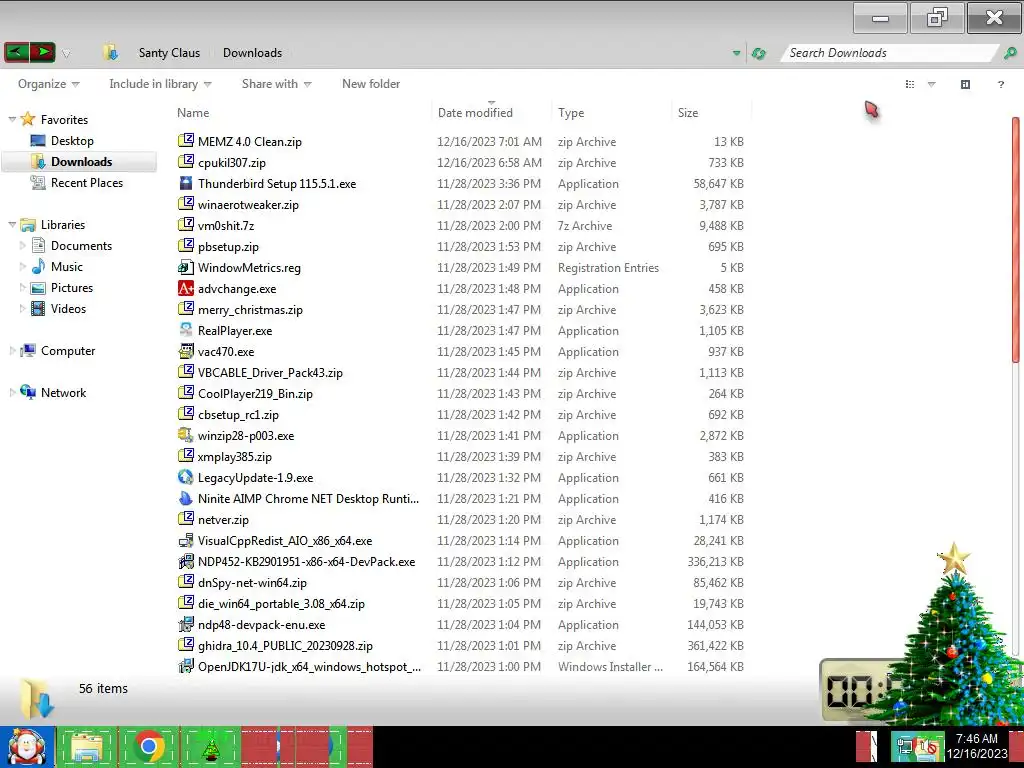
Task: Expand the Videos library
Action: click(x=22, y=308)
